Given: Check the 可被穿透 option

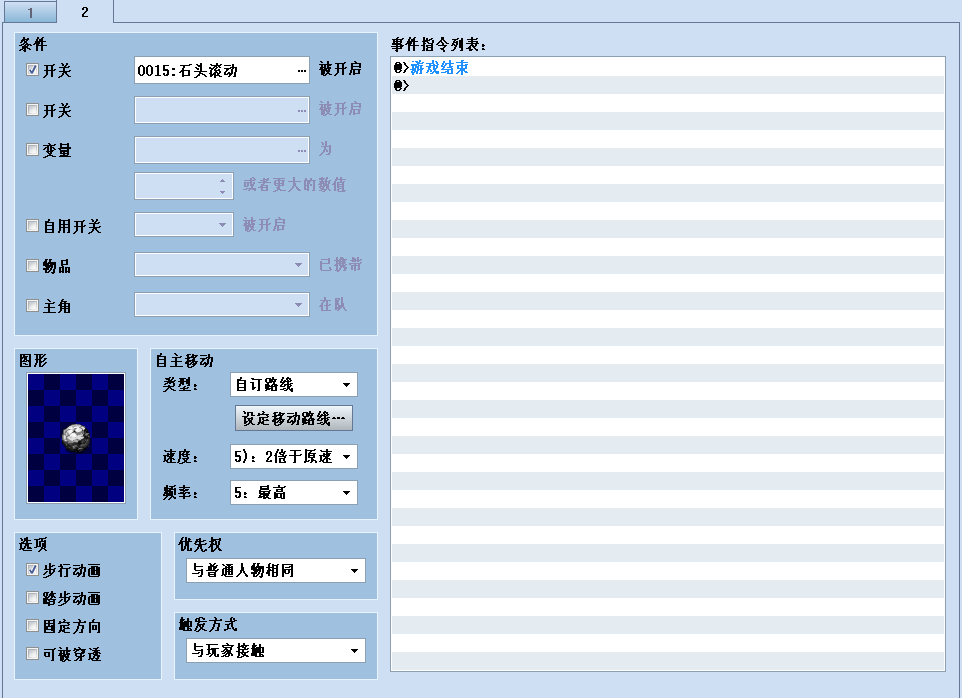Looking at the screenshot, I should click(x=33, y=654).
